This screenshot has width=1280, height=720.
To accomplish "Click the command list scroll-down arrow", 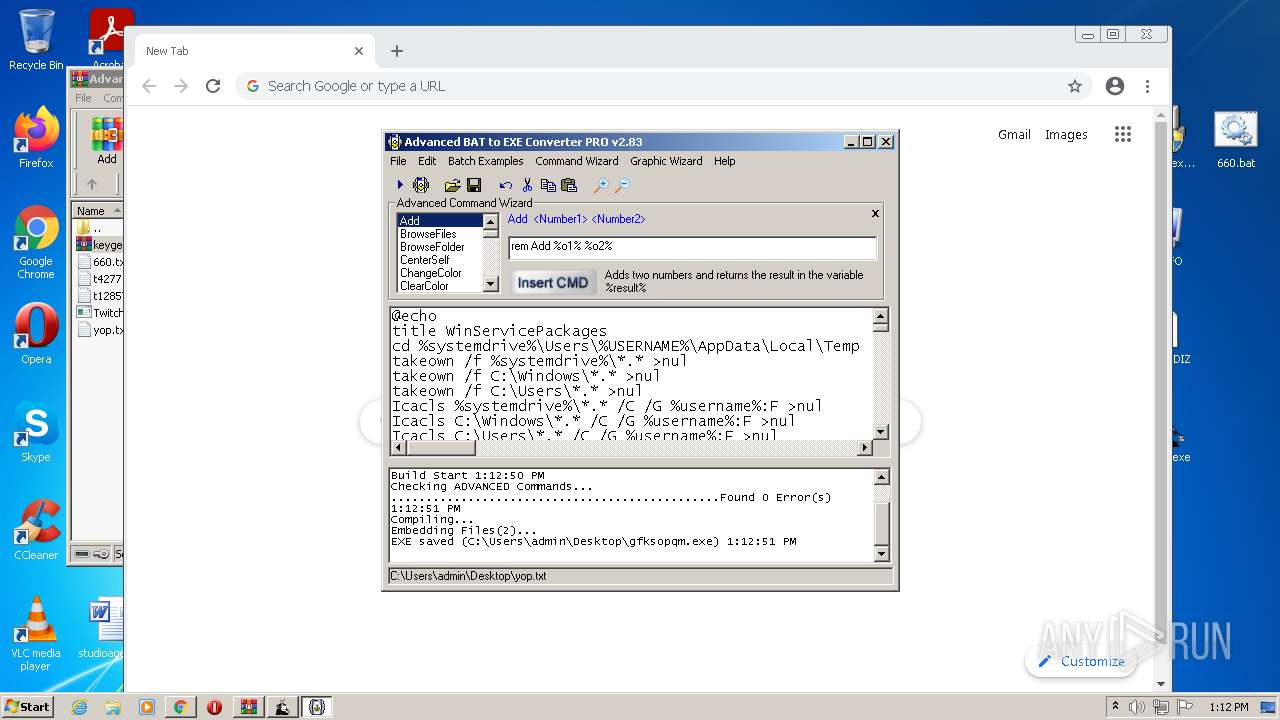I will tap(490, 284).
